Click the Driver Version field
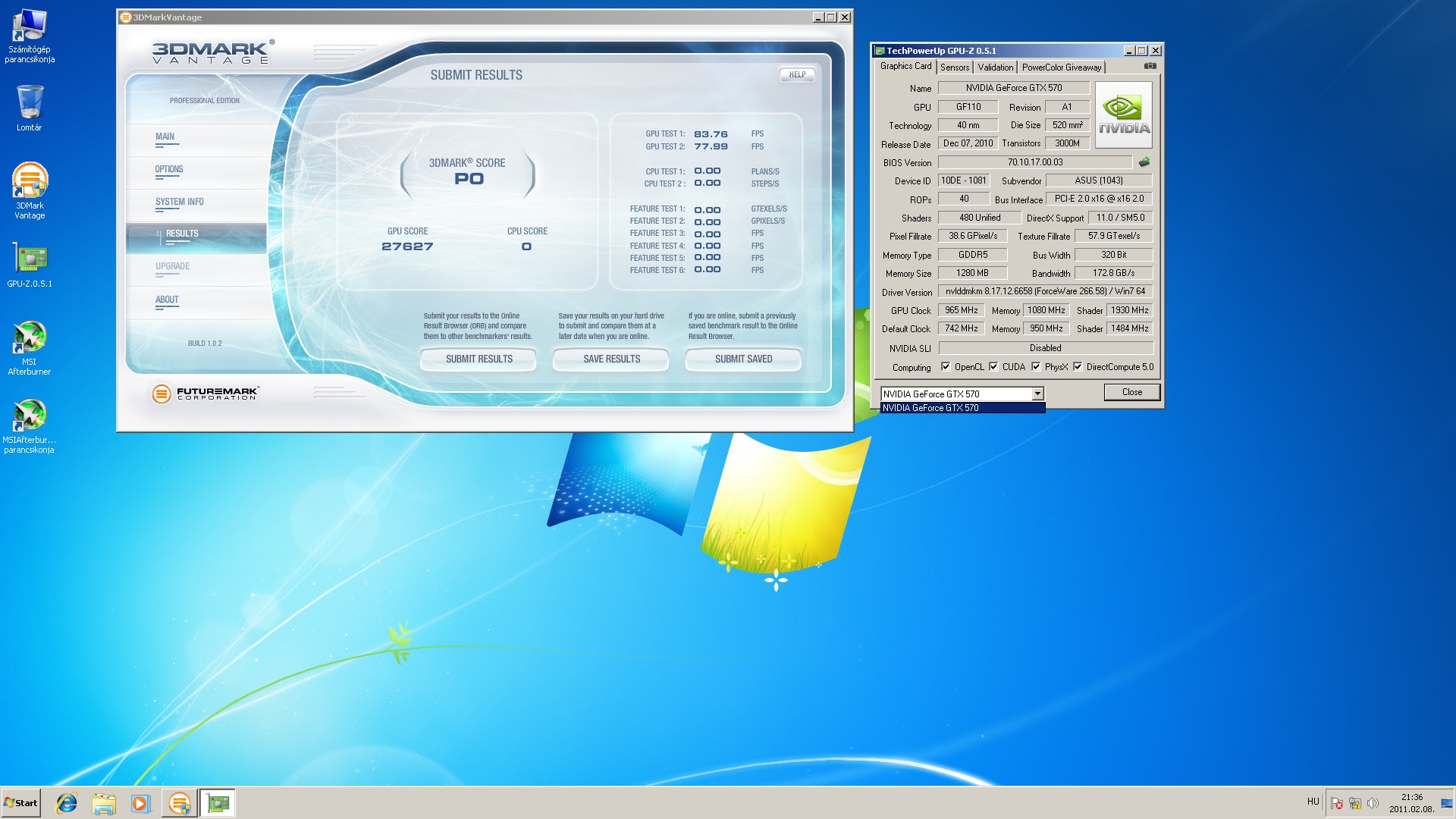1456x819 pixels. (x=1046, y=291)
